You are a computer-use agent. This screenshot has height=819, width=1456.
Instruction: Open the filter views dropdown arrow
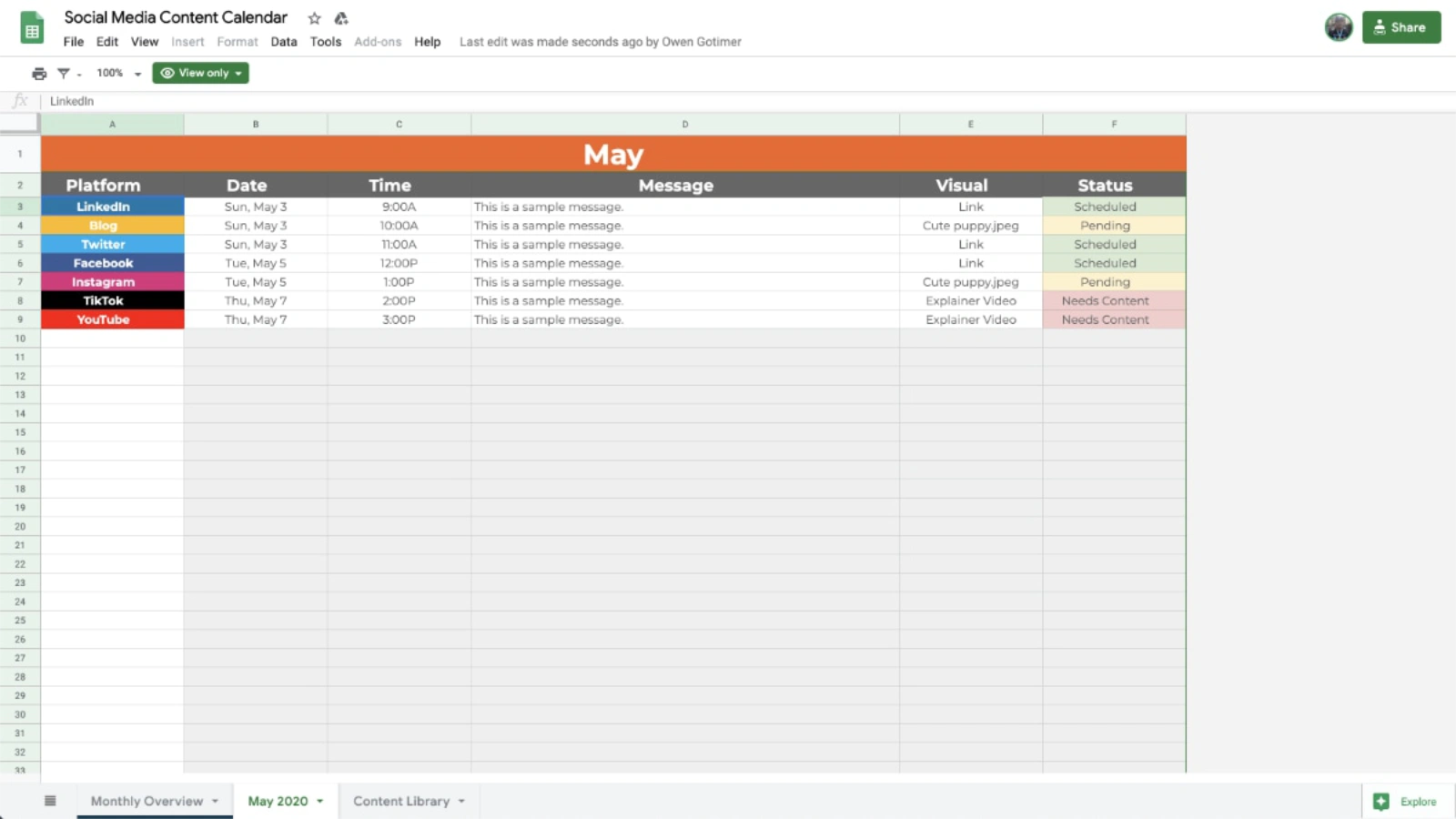click(x=79, y=74)
